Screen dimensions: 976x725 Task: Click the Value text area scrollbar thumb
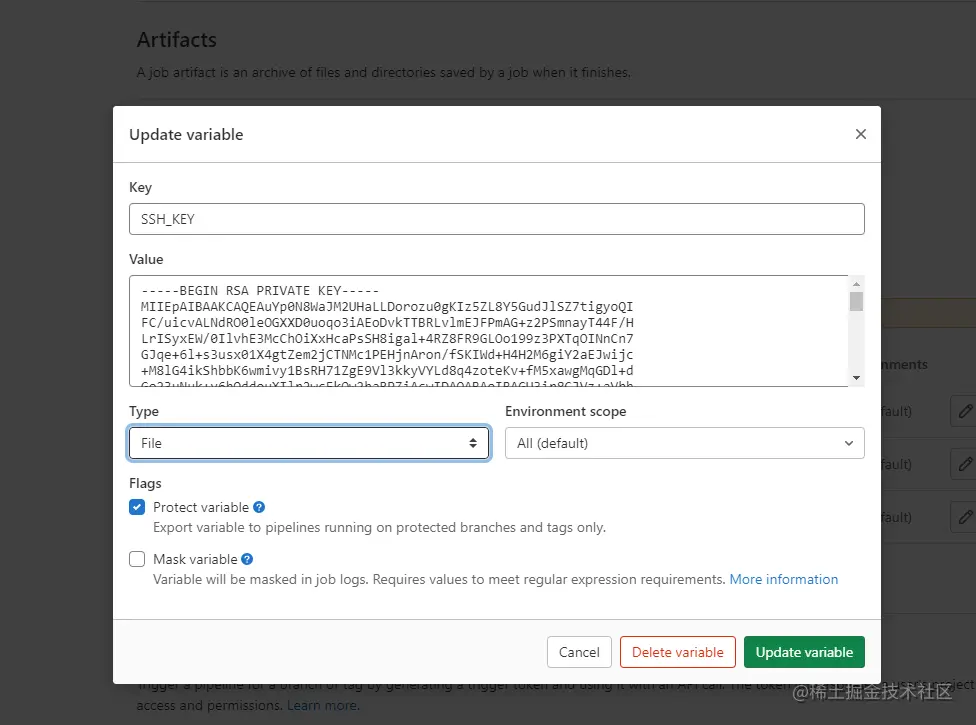click(x=856, y=302)
